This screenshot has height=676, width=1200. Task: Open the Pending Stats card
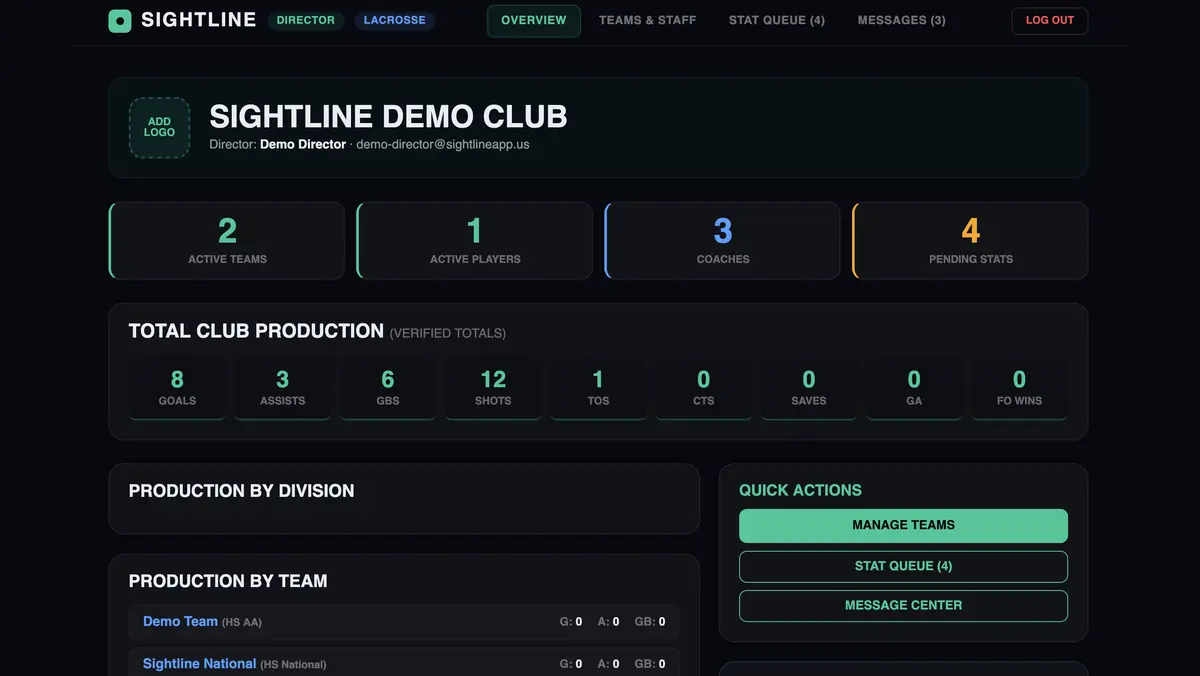tap(971, 241)
